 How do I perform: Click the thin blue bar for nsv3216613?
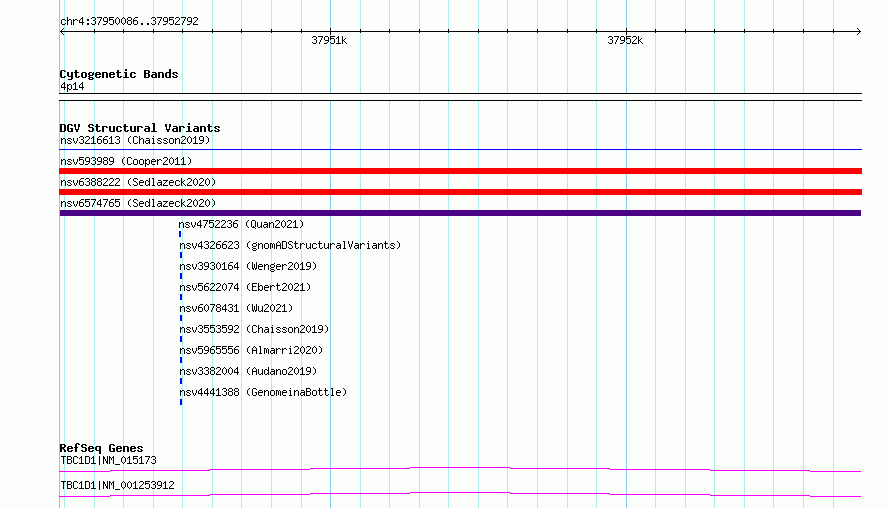coord(460,150)
